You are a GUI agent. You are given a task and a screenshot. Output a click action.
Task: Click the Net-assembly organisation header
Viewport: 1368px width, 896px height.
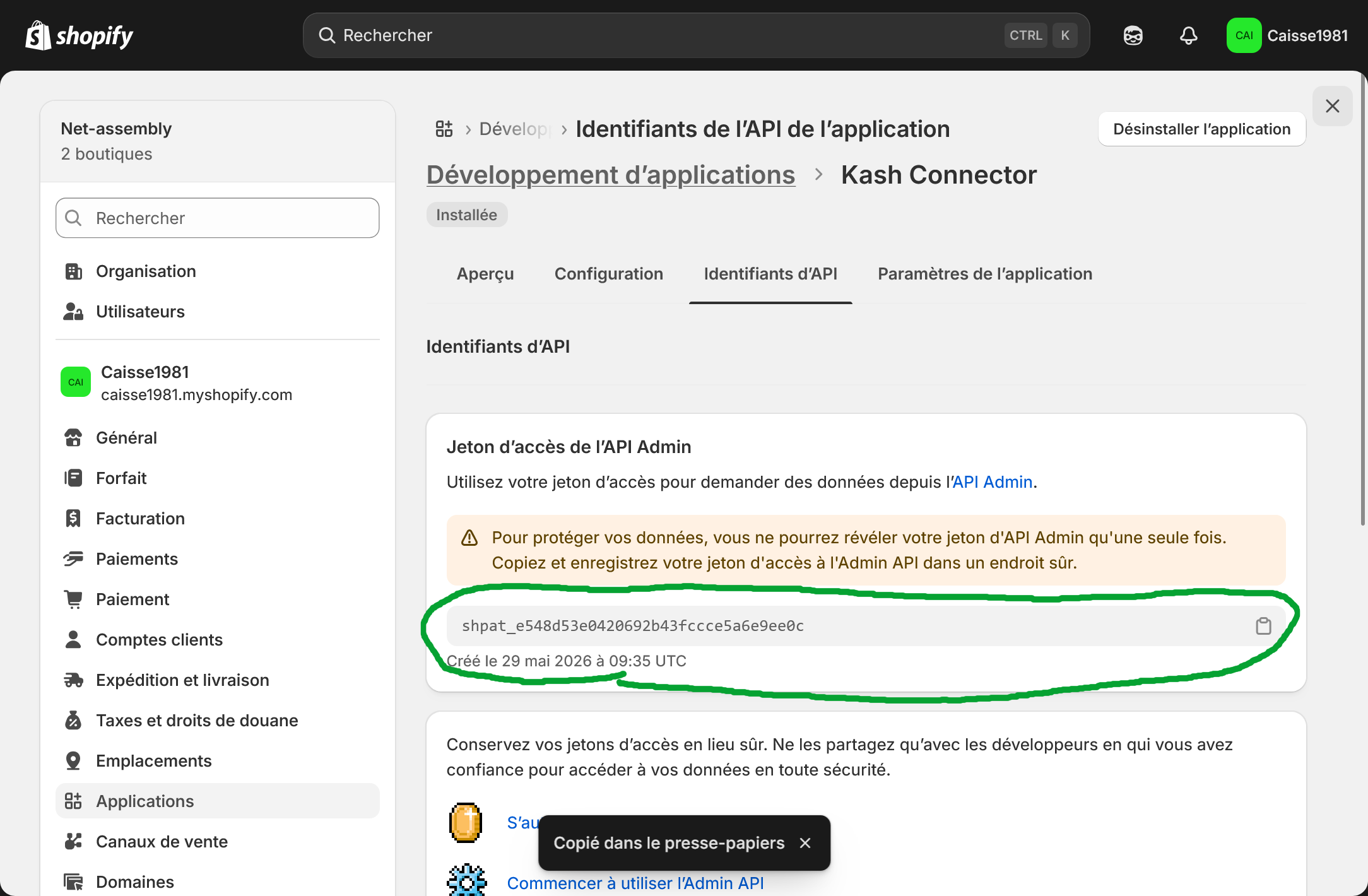(x=218, y=141)
